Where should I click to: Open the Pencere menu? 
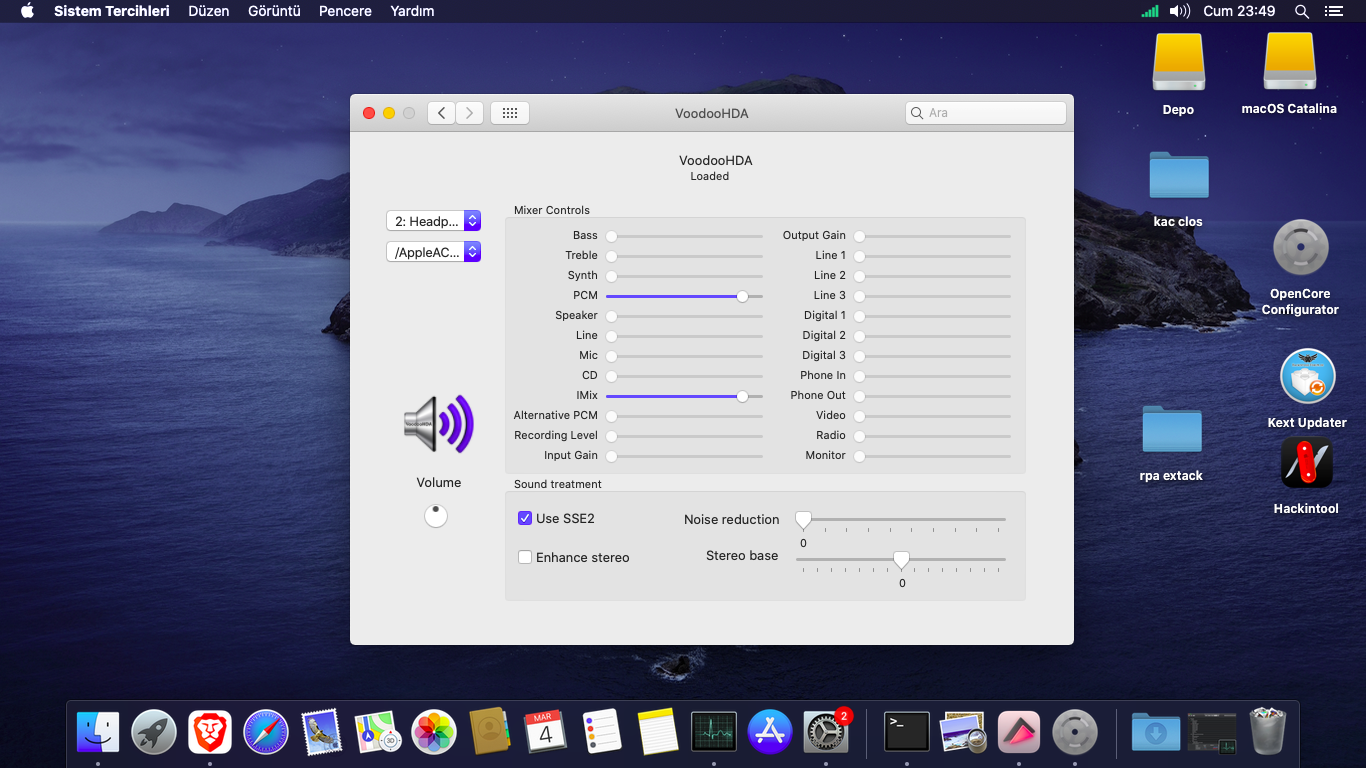345,11
